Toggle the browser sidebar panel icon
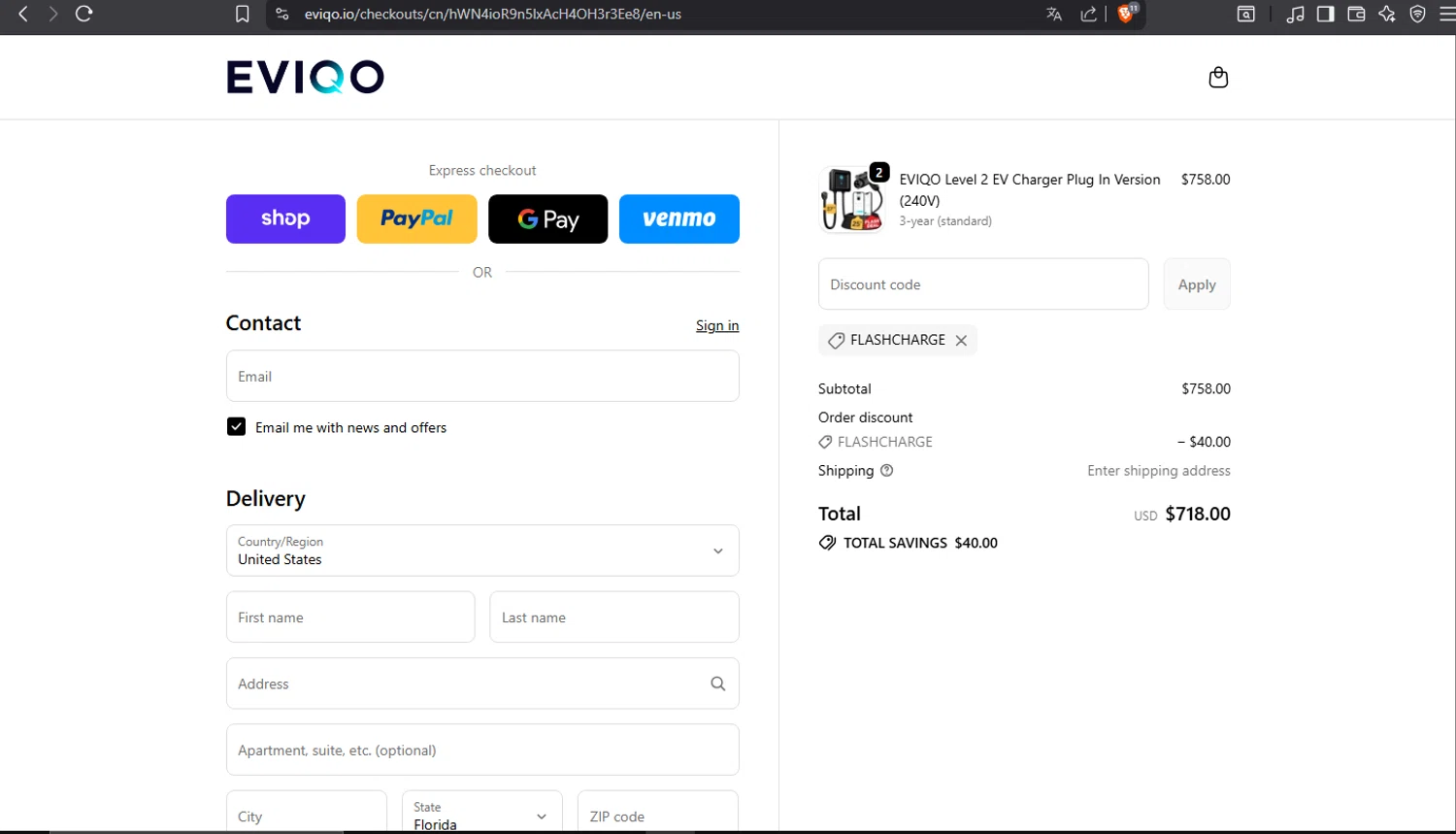The width and height of the screenshot is (1456, 834). point(1326,14)
